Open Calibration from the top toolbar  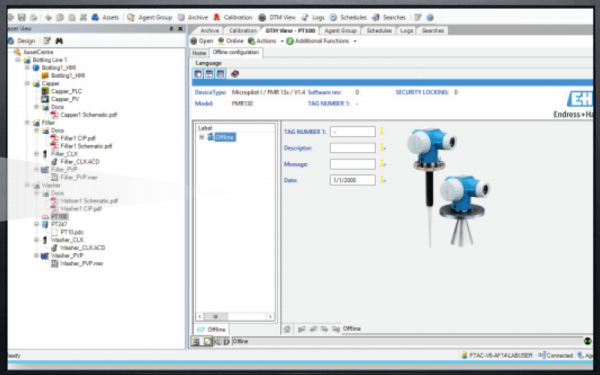click(x=233, y=17)
